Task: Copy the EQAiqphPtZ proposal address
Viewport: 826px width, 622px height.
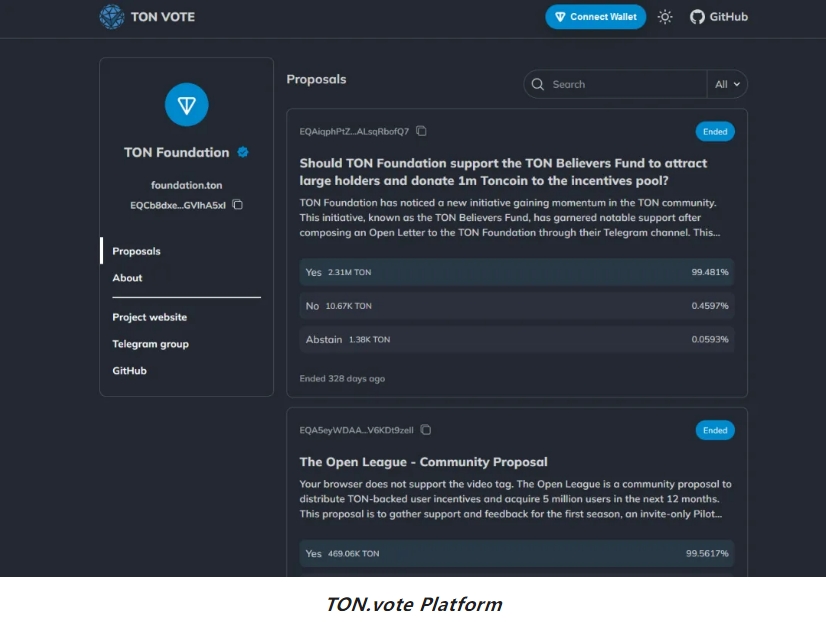Action: tap(421, 131)
